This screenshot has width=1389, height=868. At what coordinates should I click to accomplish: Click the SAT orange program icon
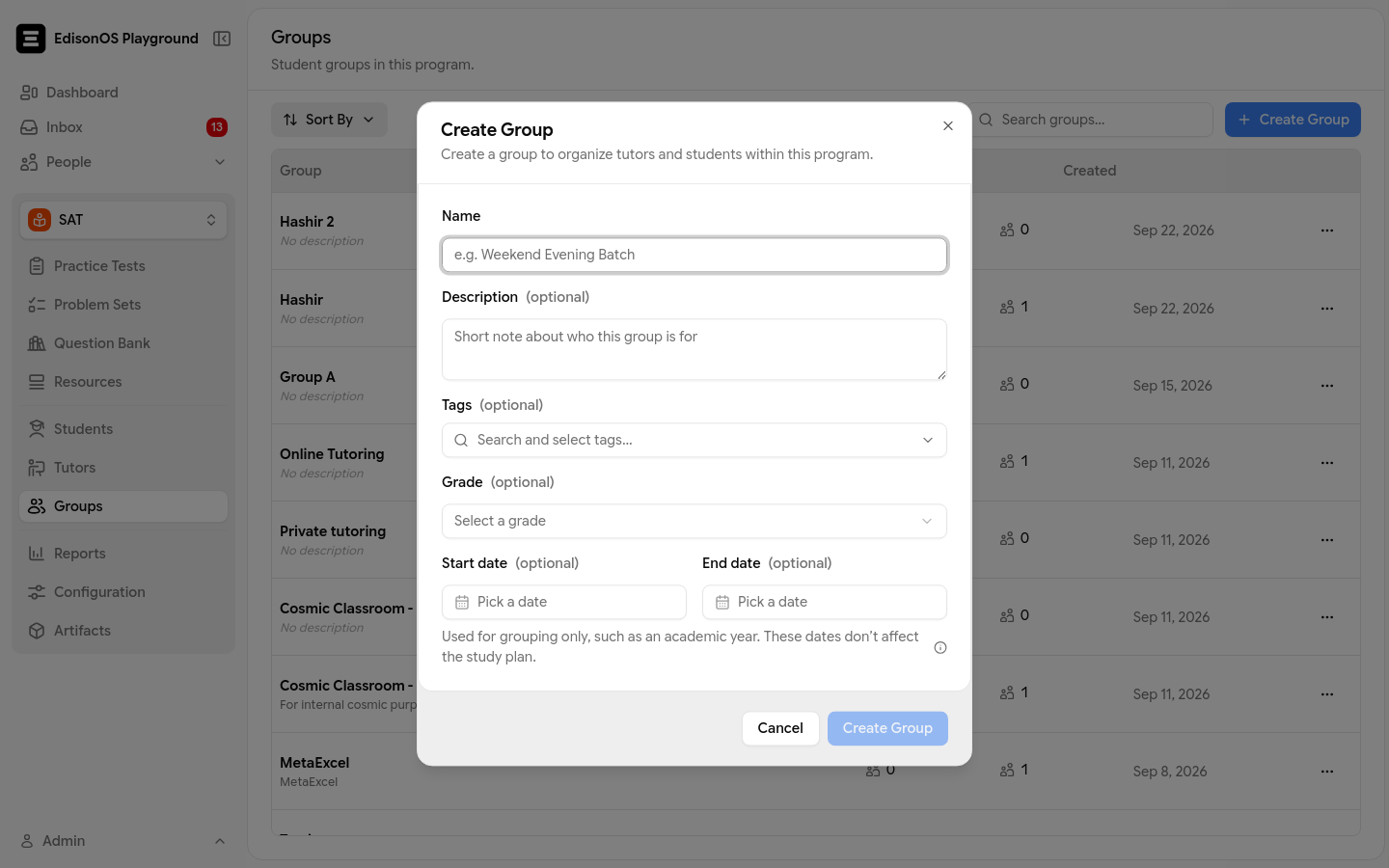(x=40, y=220)
